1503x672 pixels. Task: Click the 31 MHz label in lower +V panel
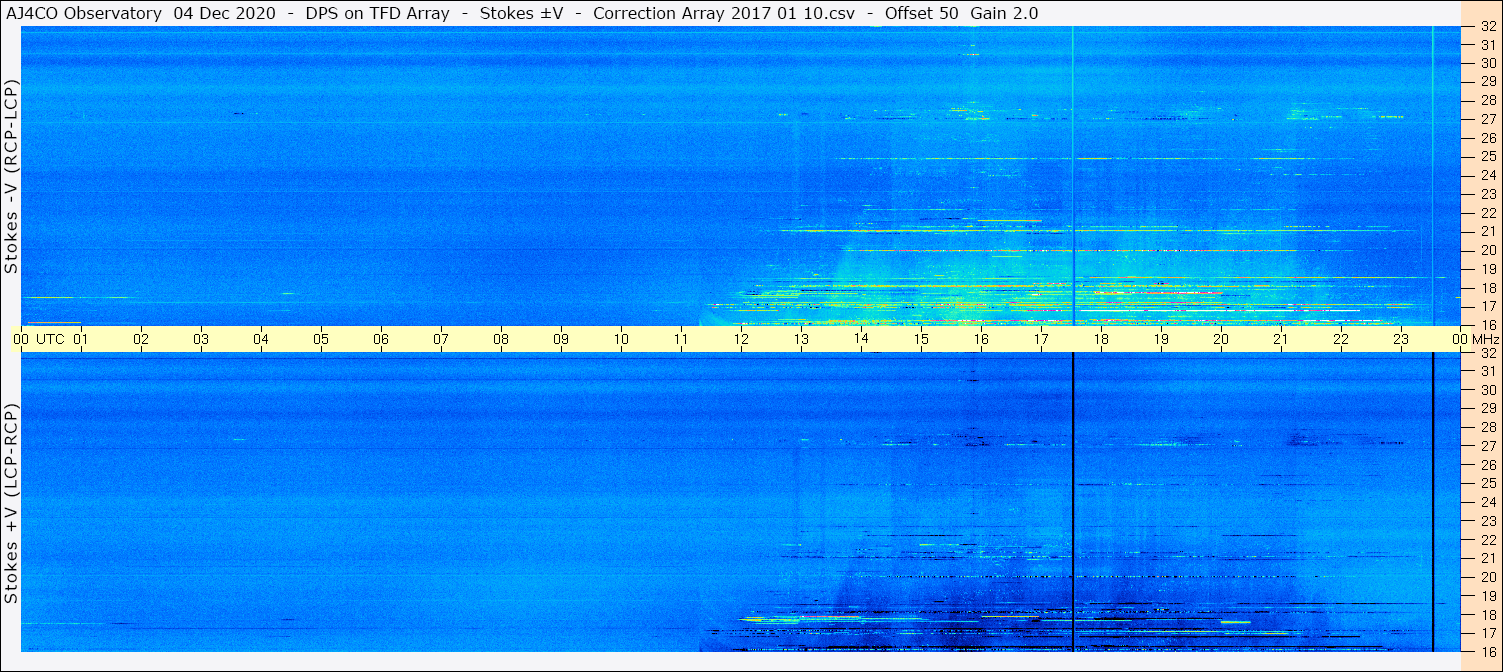tap(1487, 371)
